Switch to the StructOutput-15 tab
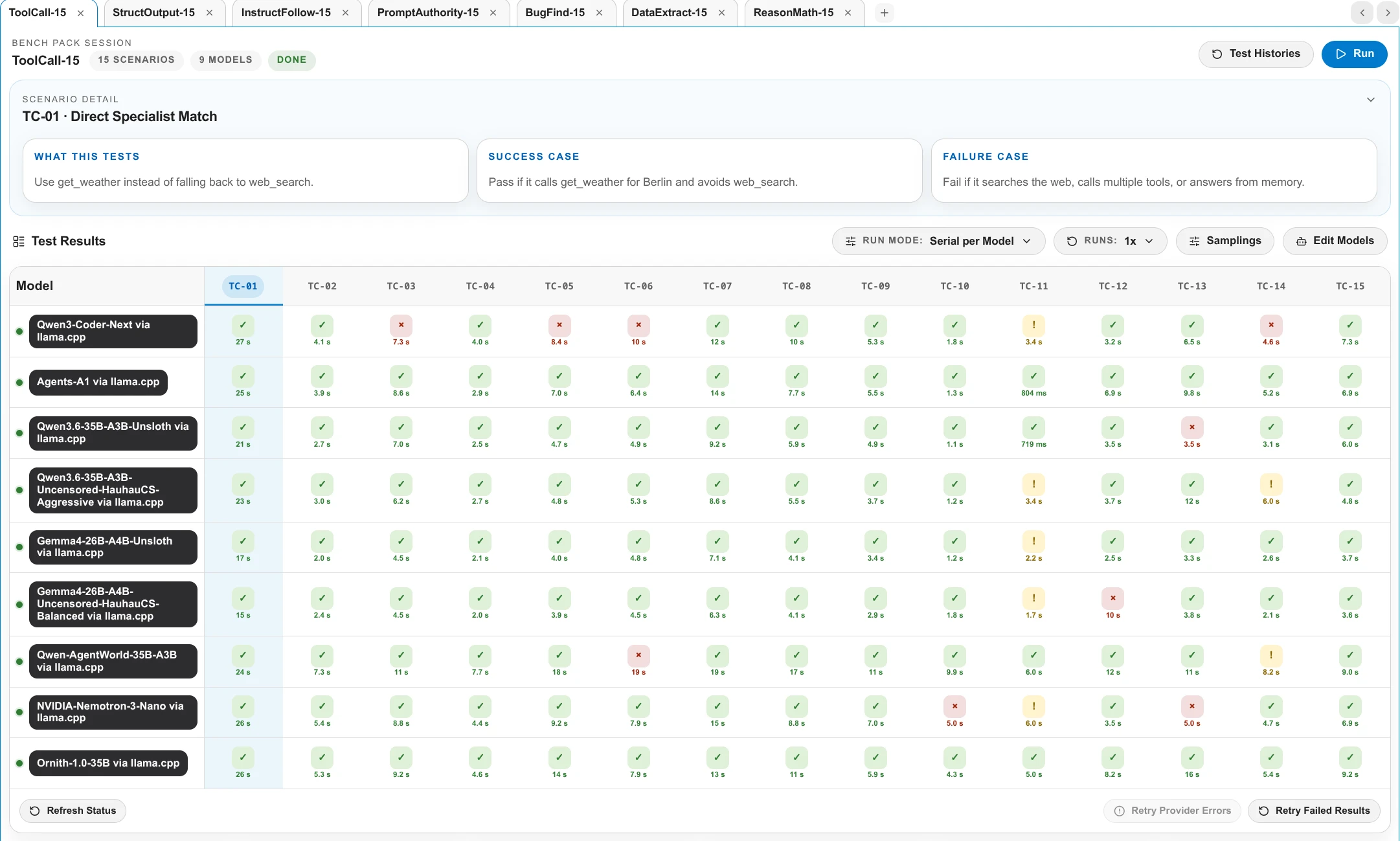This screenshot has width=1400, height=841. (x=153, y=13)
